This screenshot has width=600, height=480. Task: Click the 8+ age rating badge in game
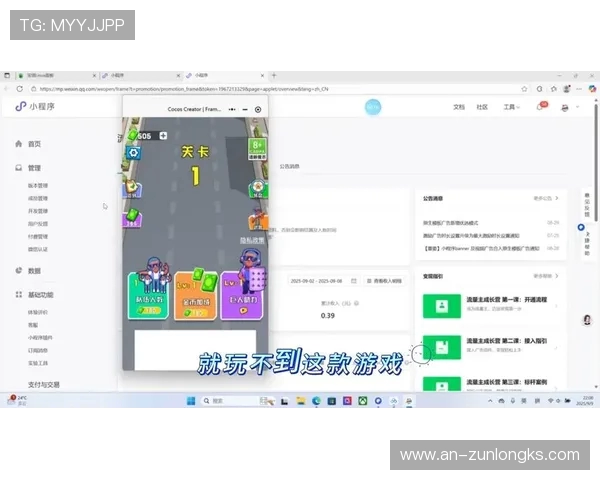click(257, 149)
